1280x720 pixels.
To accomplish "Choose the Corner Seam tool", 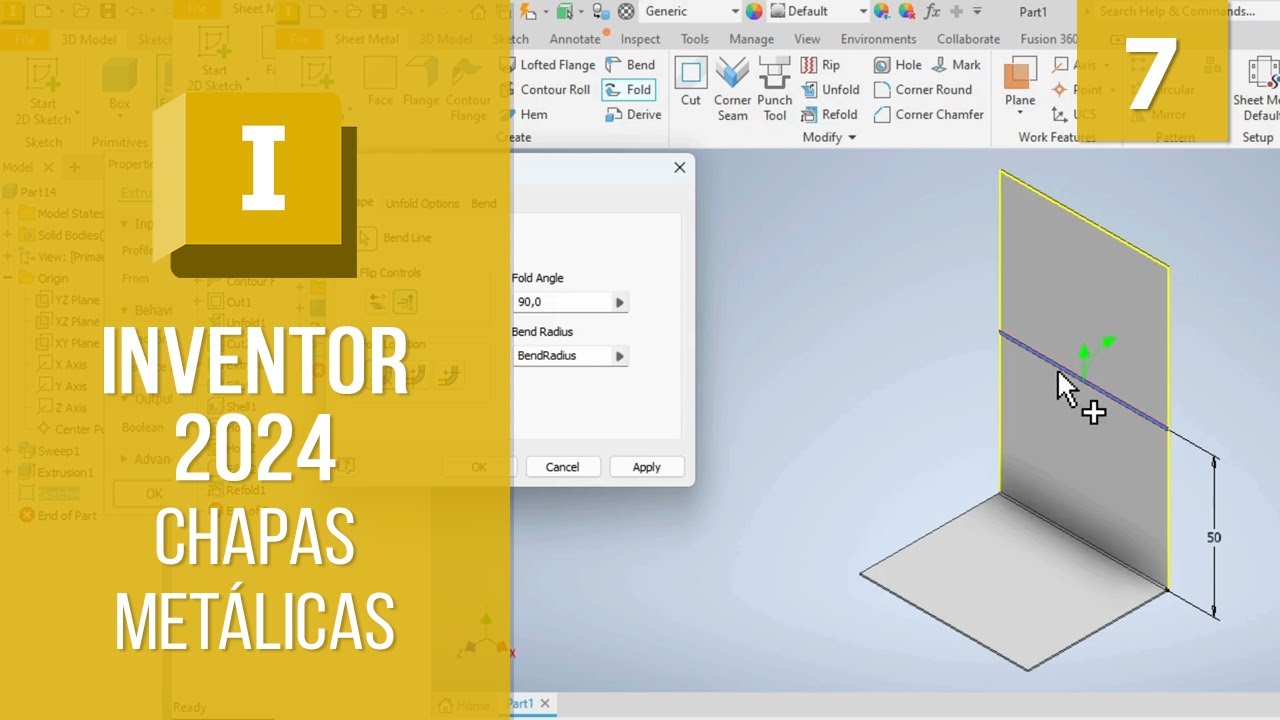I will [x=732, y=88].
